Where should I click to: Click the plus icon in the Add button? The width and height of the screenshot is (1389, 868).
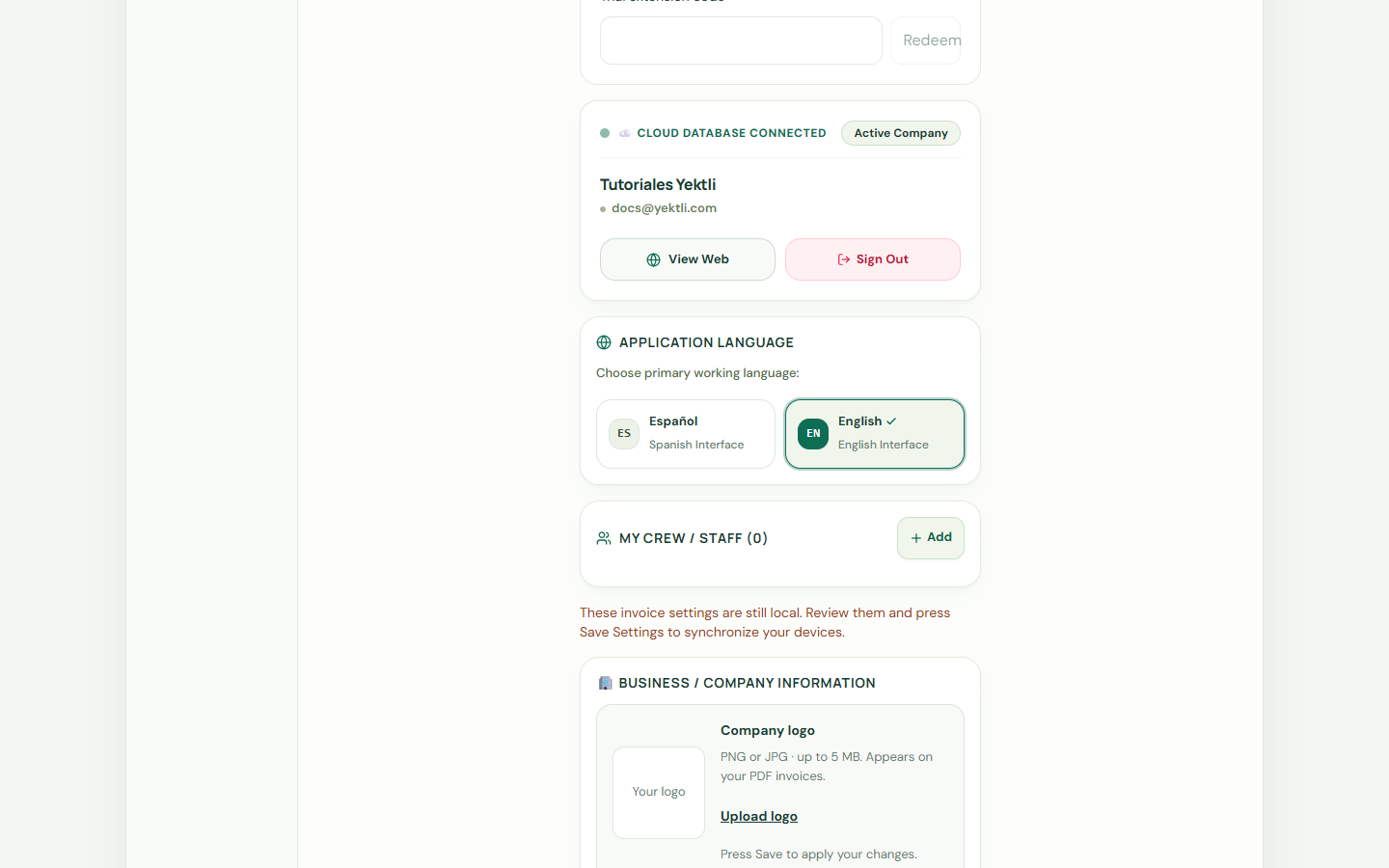[x=916, y=538]
